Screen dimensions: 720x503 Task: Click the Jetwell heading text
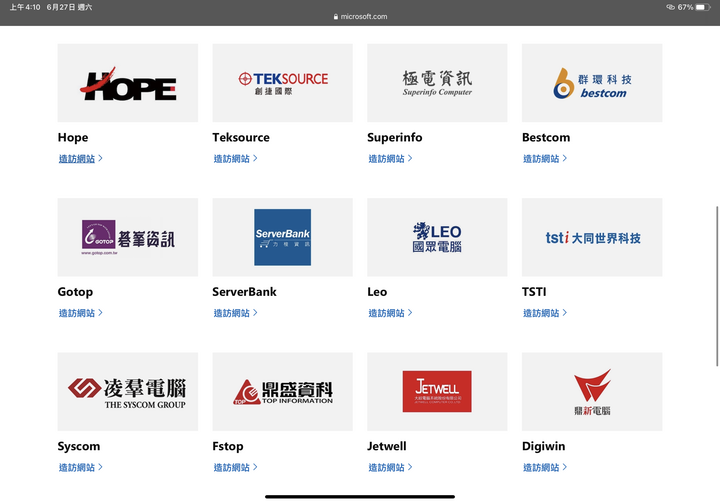click(x=387, y=446)
